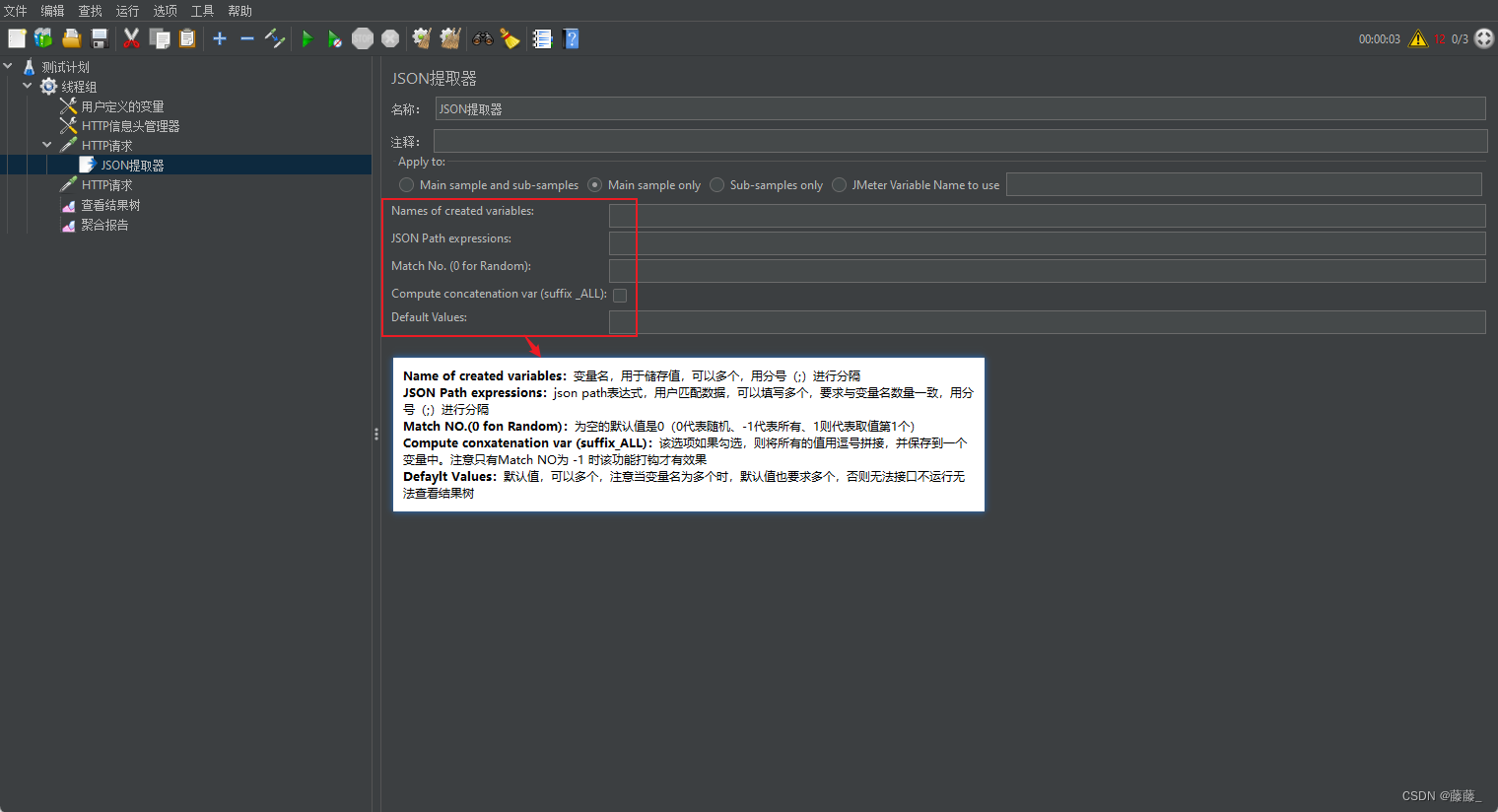This screenshot has height=812, width=1498.
Task: Open the 运行 menu
Action: [x=128, y=11]
